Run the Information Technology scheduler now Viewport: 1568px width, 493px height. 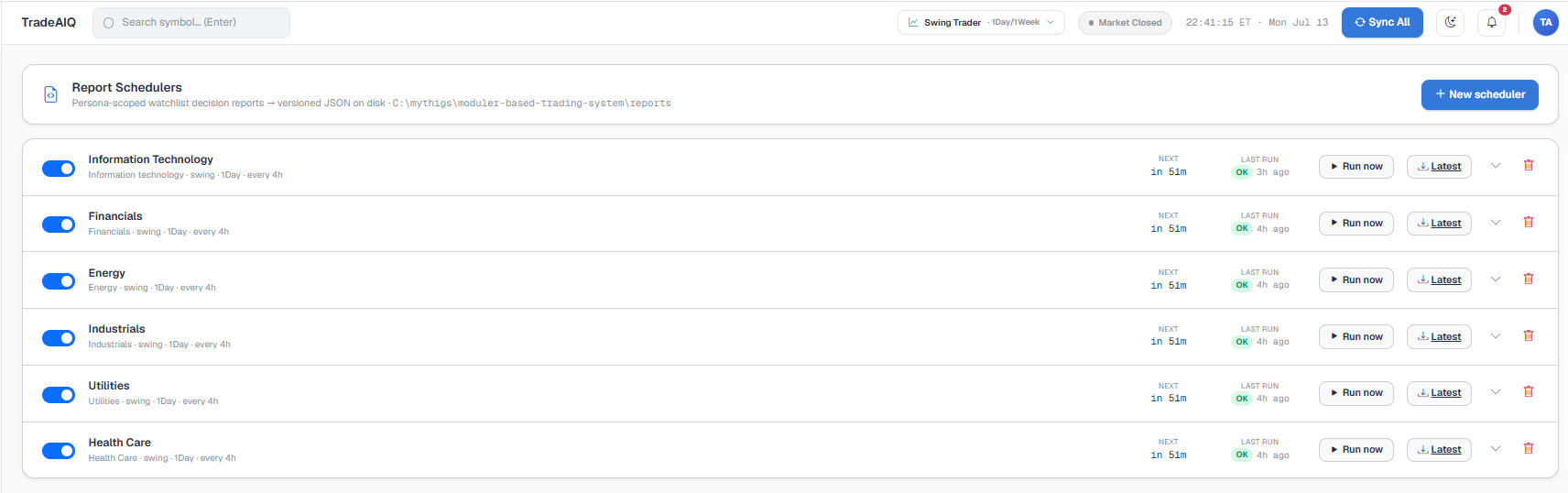(1356, 167)
